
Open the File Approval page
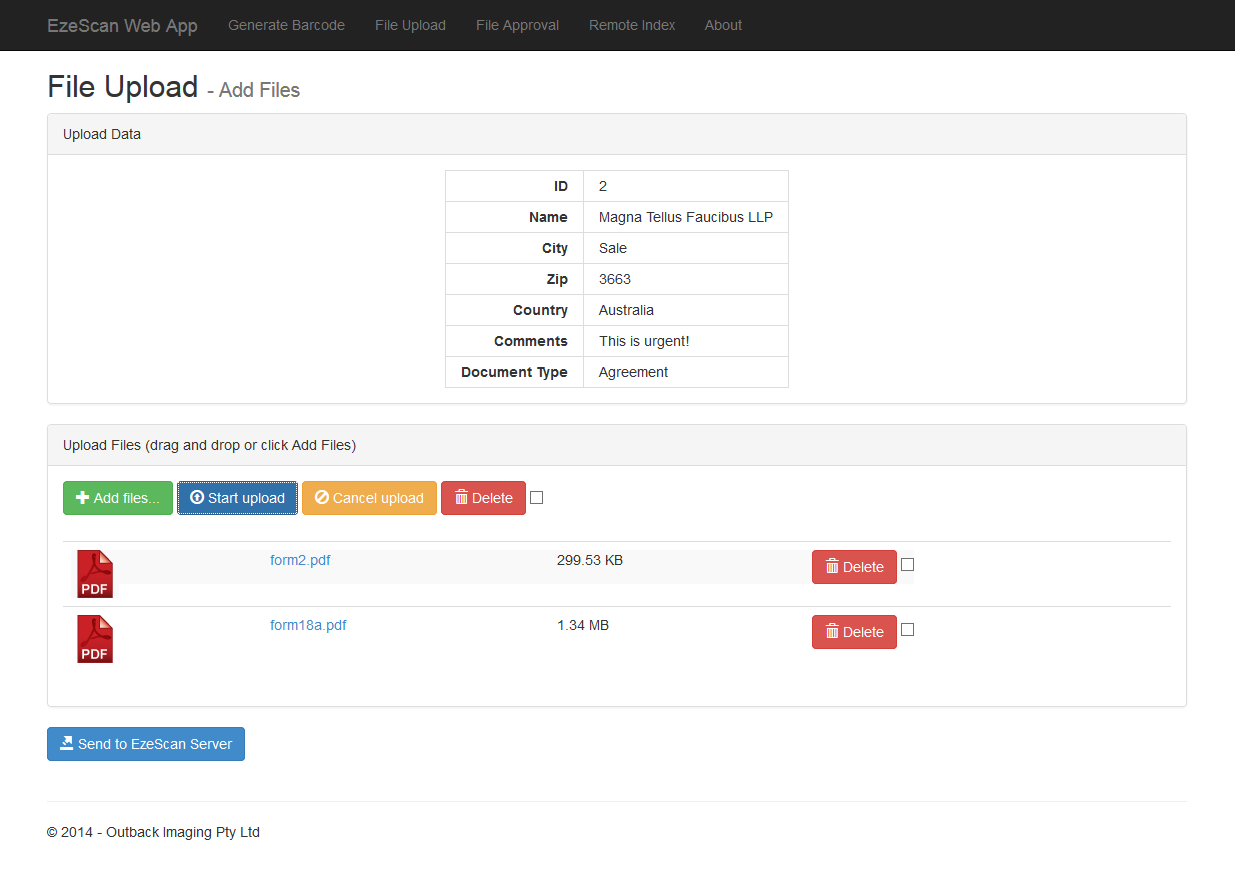517,25
